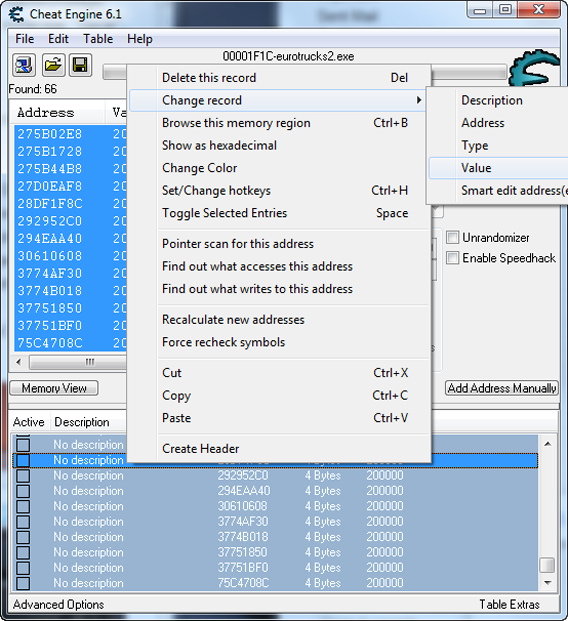The width and height of the screenshot is (568, 621).
Task: Pick Smart edit address submenu entry
Action: pyautogui.click(x=498, y=190)
